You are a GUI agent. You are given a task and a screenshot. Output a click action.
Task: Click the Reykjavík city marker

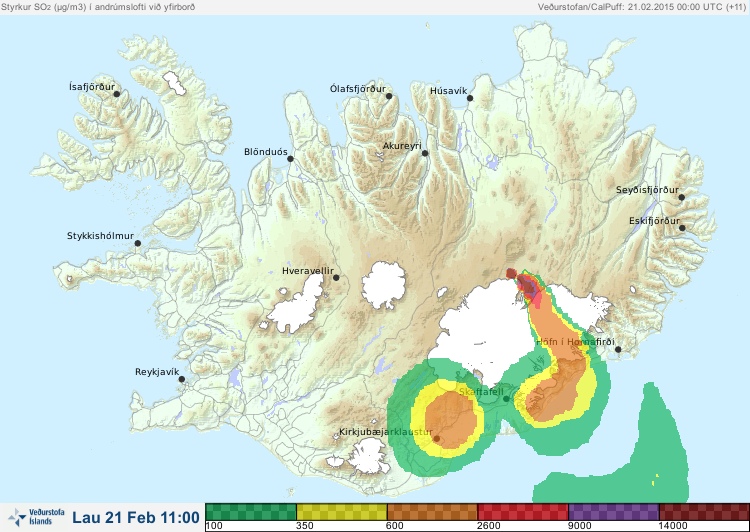182,379
